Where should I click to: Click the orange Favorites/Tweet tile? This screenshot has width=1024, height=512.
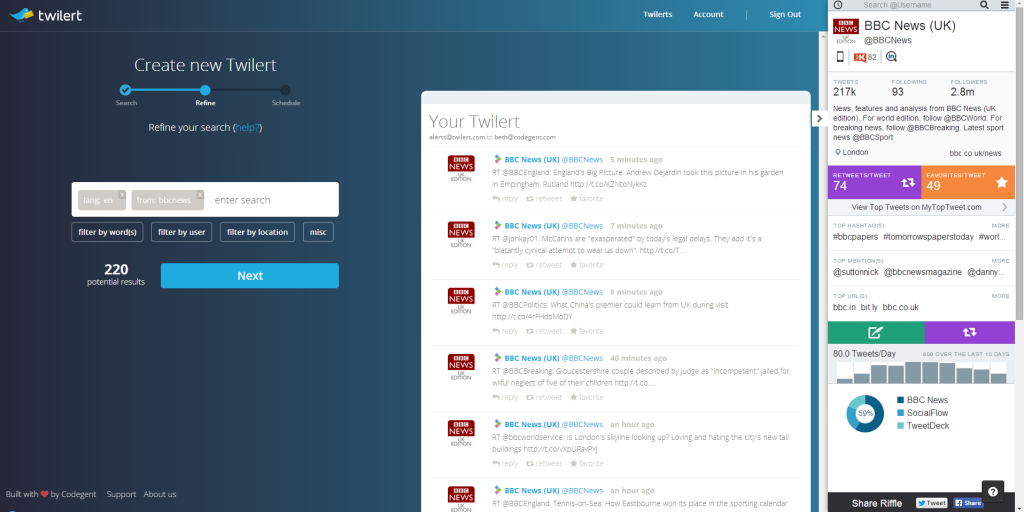coord(968,182)
